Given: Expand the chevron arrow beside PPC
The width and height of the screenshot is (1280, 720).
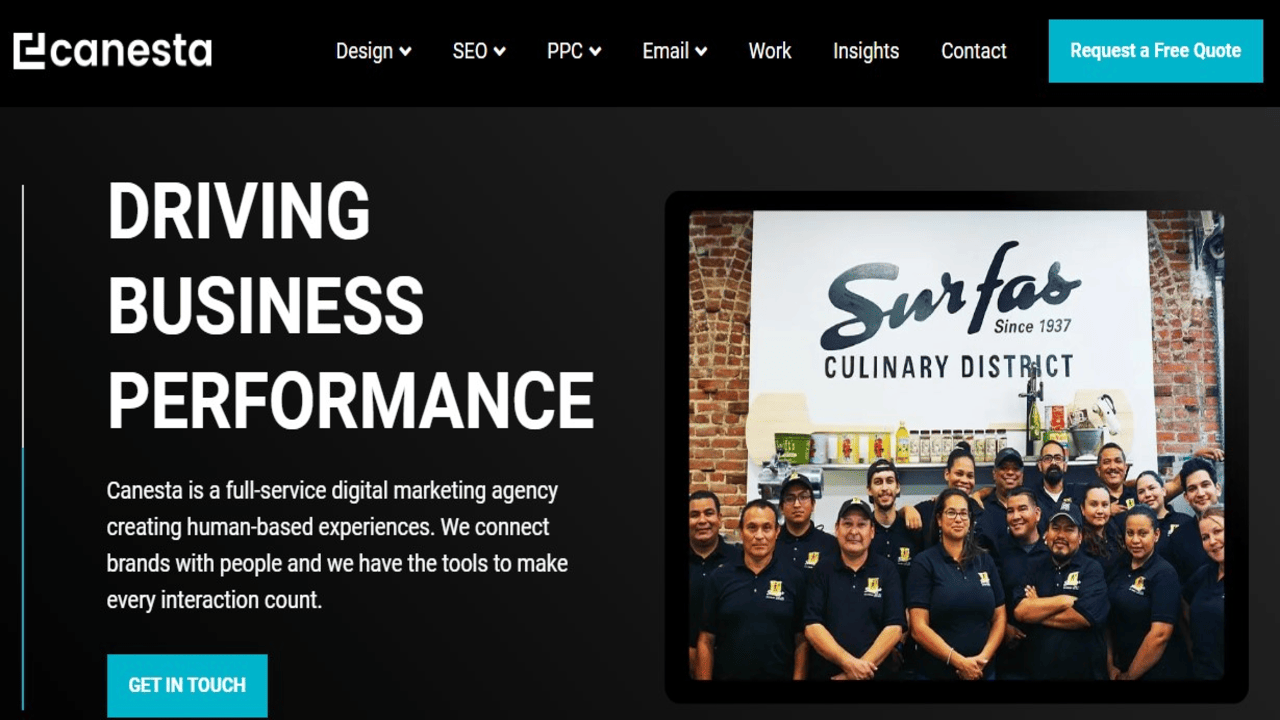Looking at the screenshot, I should tap(595, 52).
